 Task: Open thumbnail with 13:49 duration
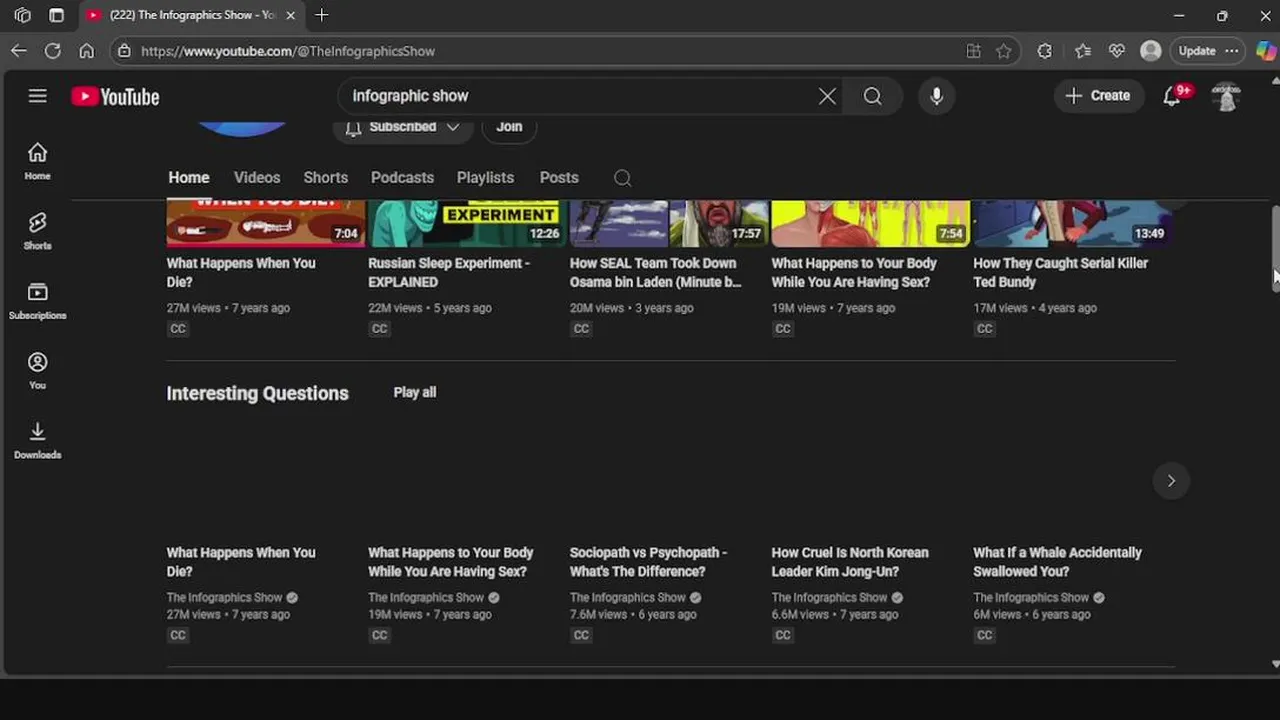1072,224
